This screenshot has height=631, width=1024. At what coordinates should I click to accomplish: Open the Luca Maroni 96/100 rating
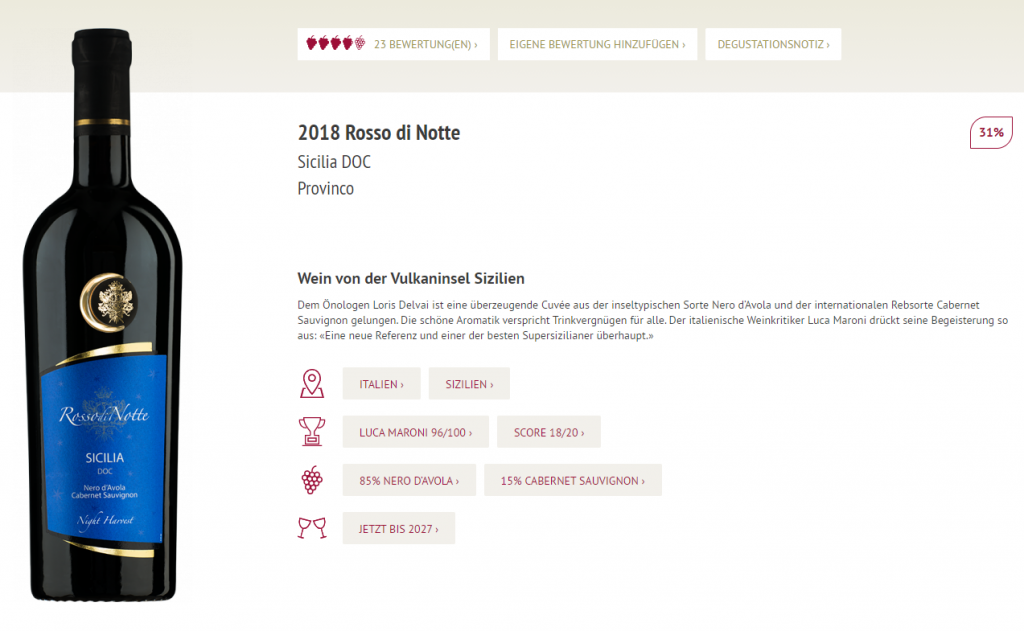point(415,432)
